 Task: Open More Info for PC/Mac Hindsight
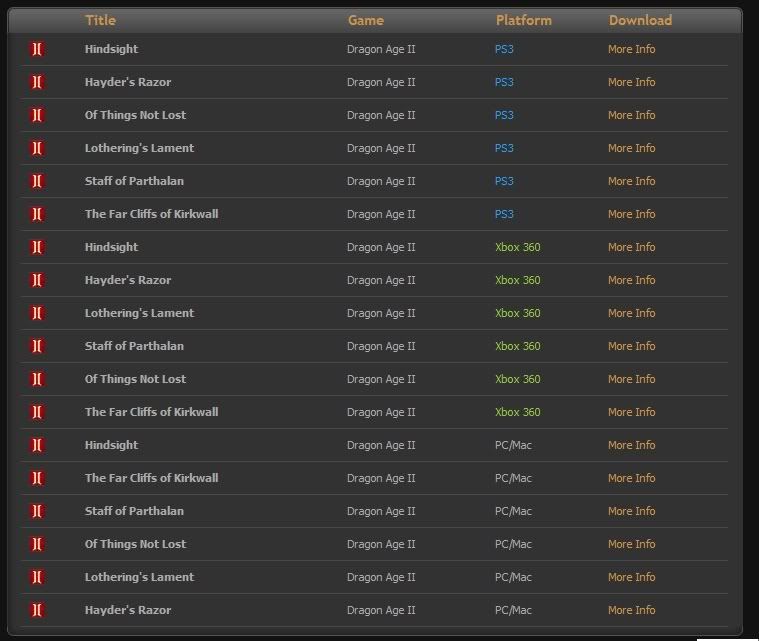tap(632, 445)
